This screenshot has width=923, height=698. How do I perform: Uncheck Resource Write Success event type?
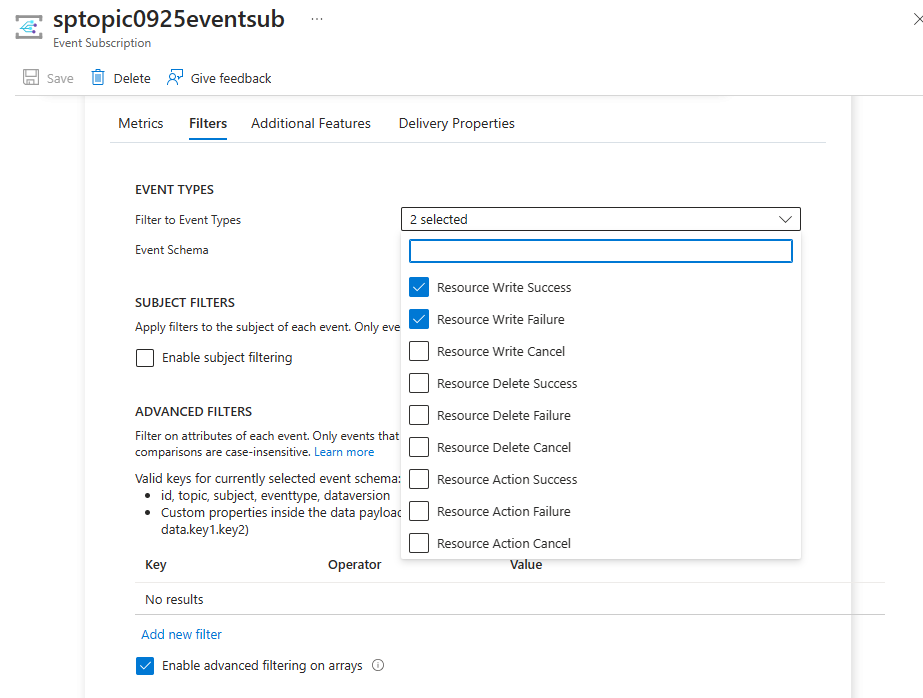420,288
